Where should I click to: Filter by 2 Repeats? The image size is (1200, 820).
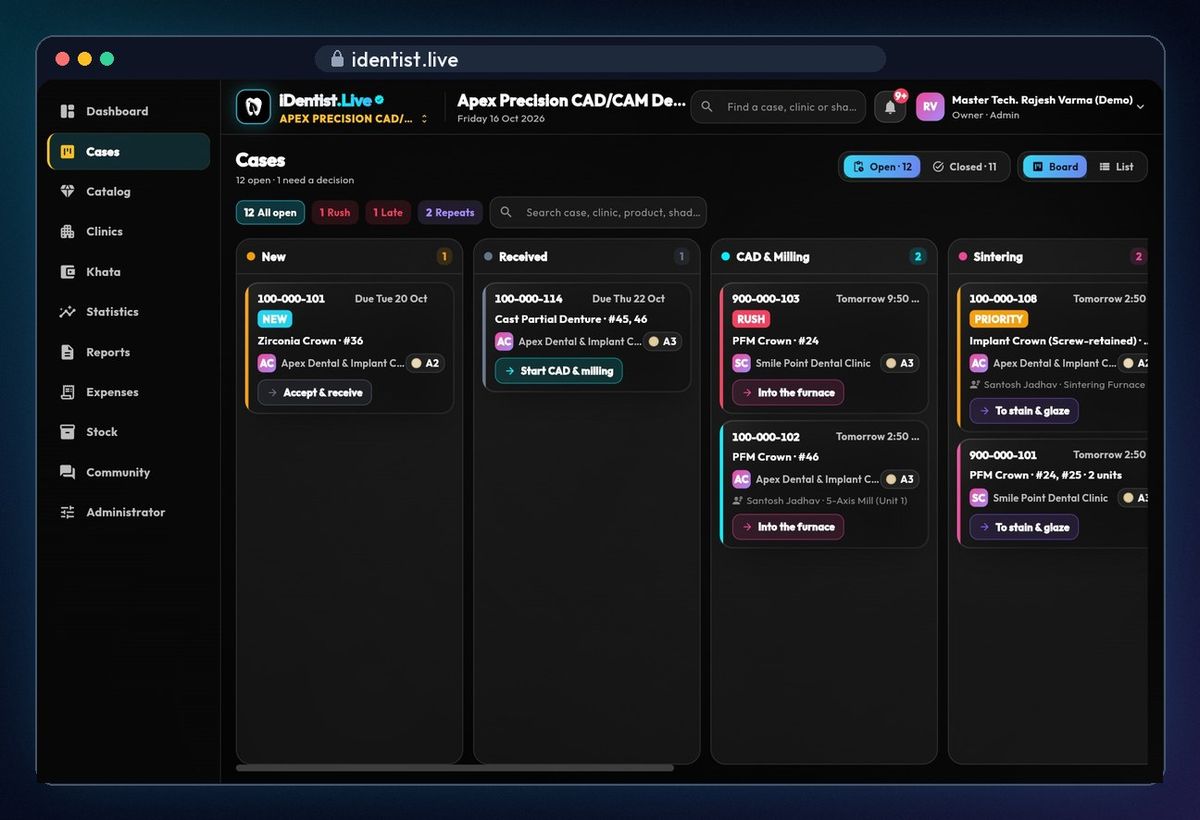[x=450, y=212]
